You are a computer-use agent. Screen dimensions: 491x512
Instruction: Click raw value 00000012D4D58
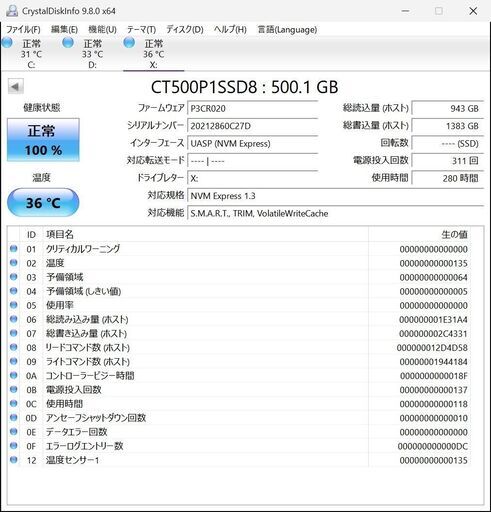[x=432, y=348]
